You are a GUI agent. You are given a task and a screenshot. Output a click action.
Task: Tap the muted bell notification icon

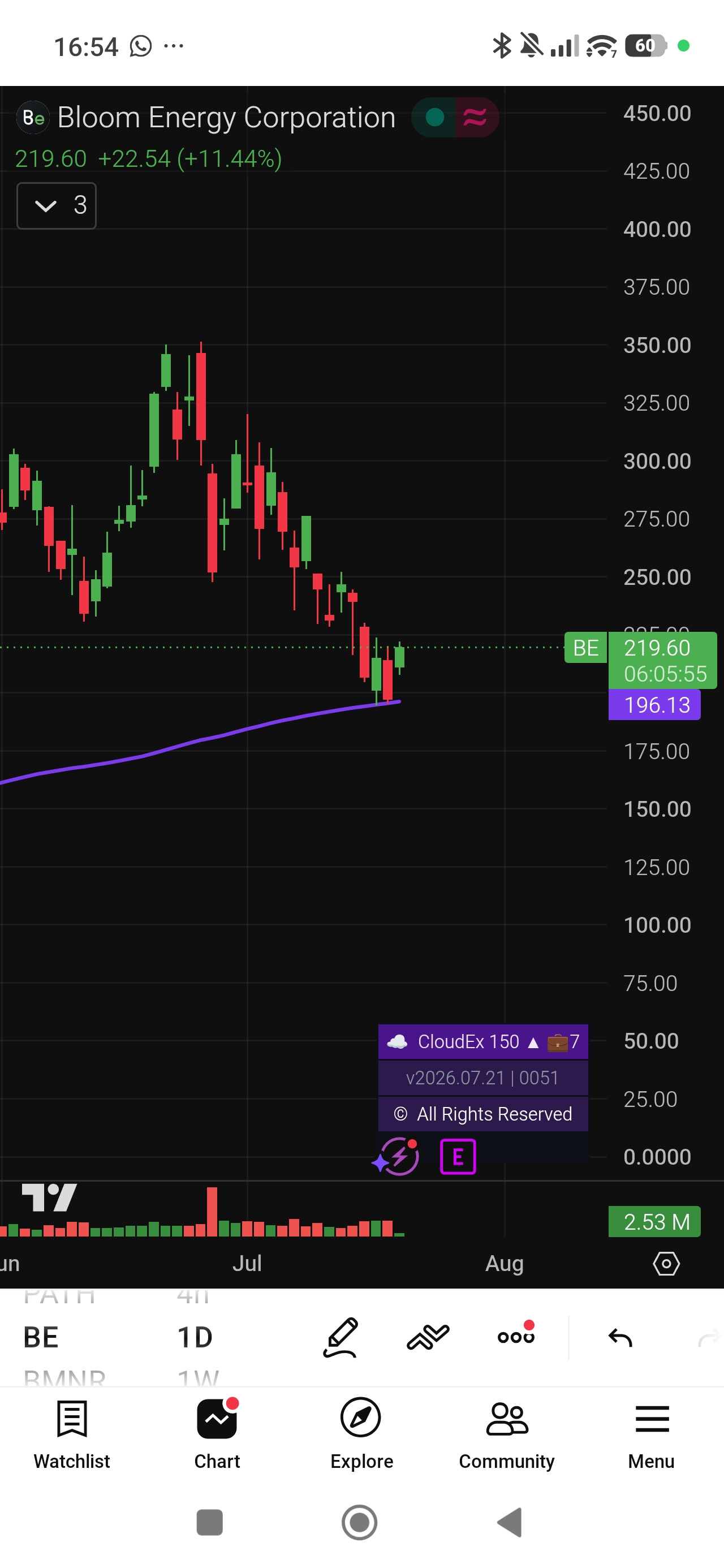532,46
